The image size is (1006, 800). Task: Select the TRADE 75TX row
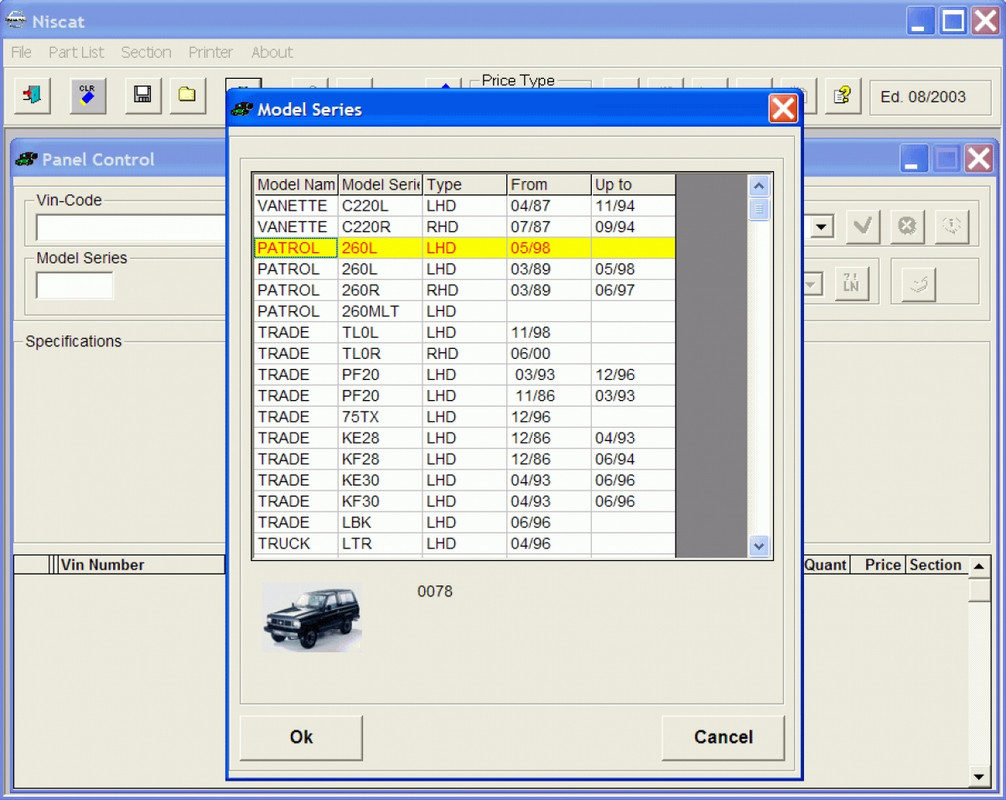465,417
